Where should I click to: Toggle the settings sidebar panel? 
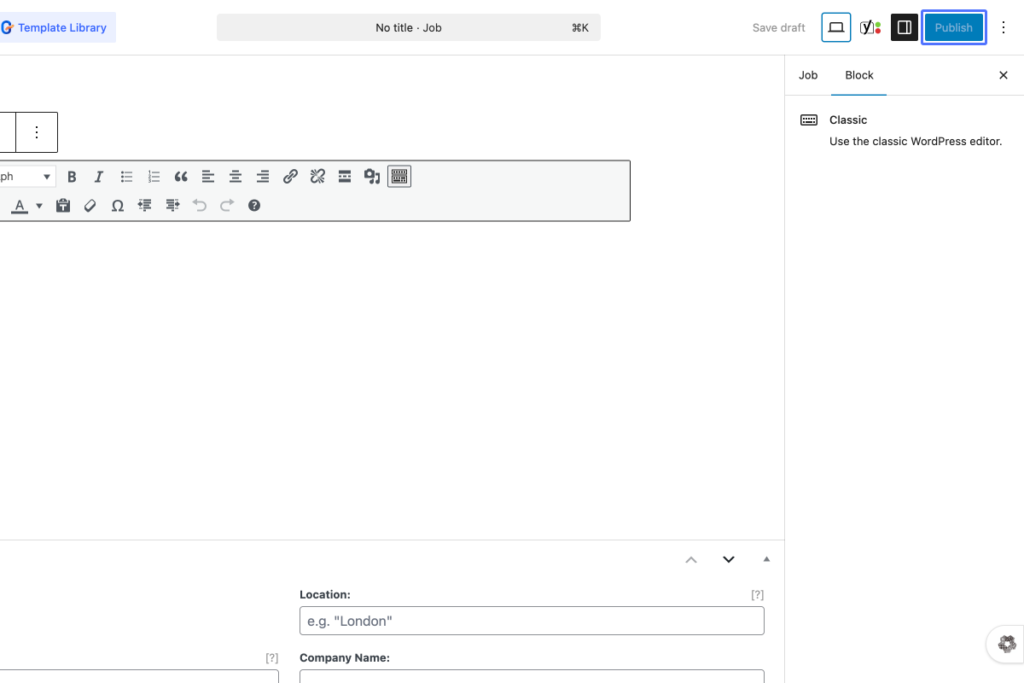point(904,27)
